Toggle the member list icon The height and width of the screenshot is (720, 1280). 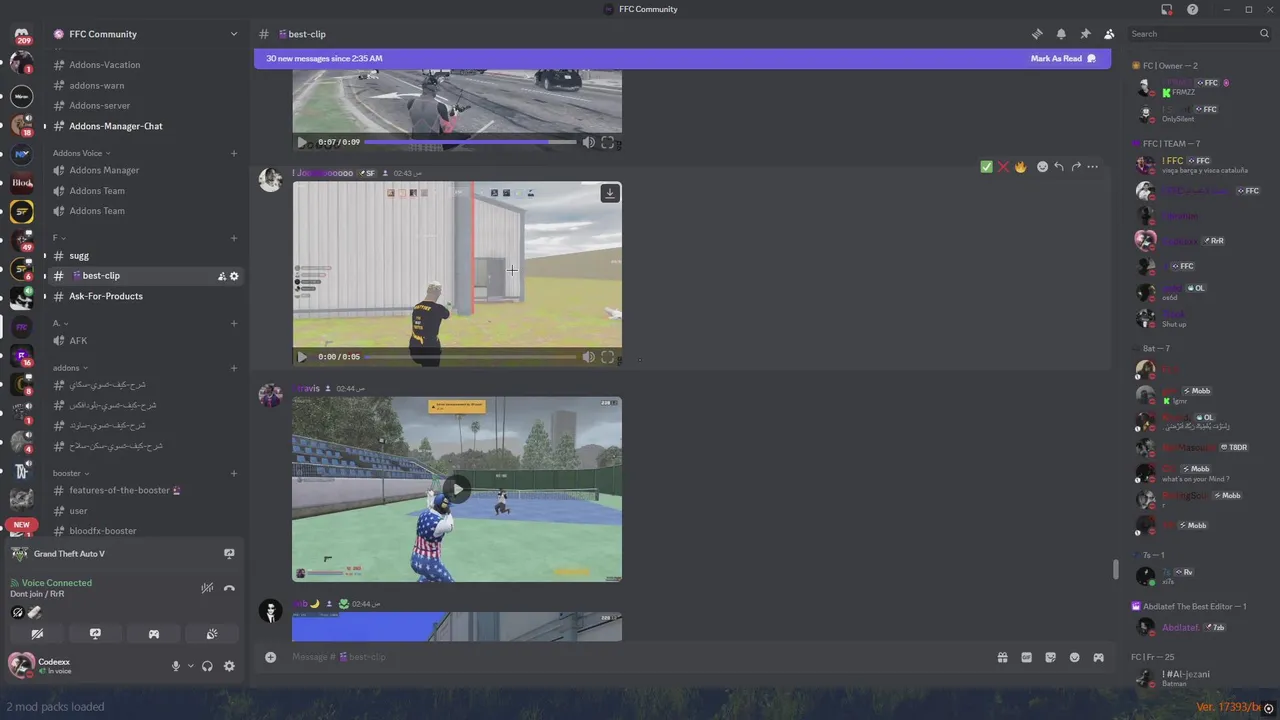[1109, 34]
